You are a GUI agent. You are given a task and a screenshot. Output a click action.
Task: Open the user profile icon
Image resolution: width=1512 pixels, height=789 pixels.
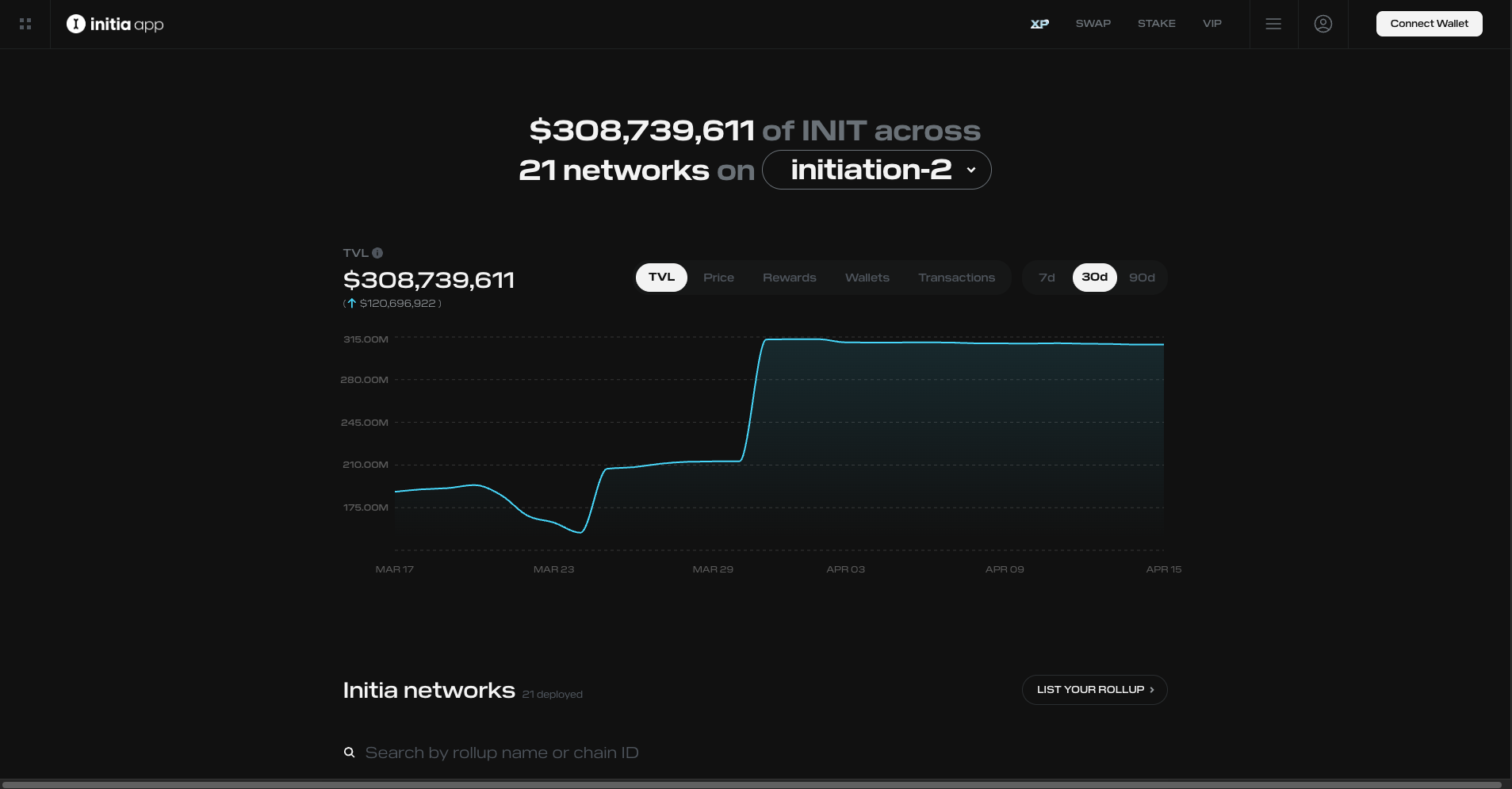tap(1323, 24)
